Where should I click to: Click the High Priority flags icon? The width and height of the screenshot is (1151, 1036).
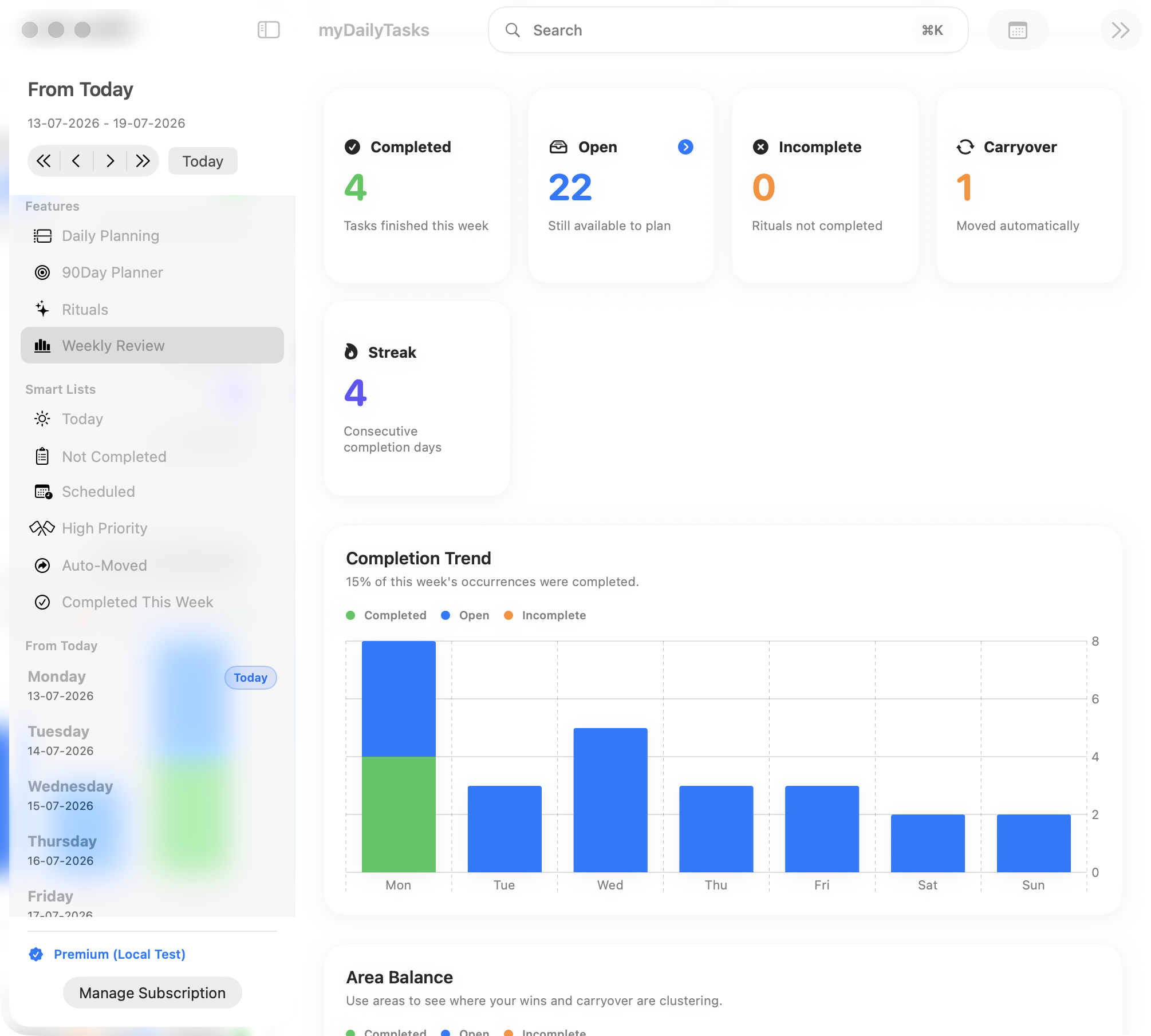coord(42,528)
